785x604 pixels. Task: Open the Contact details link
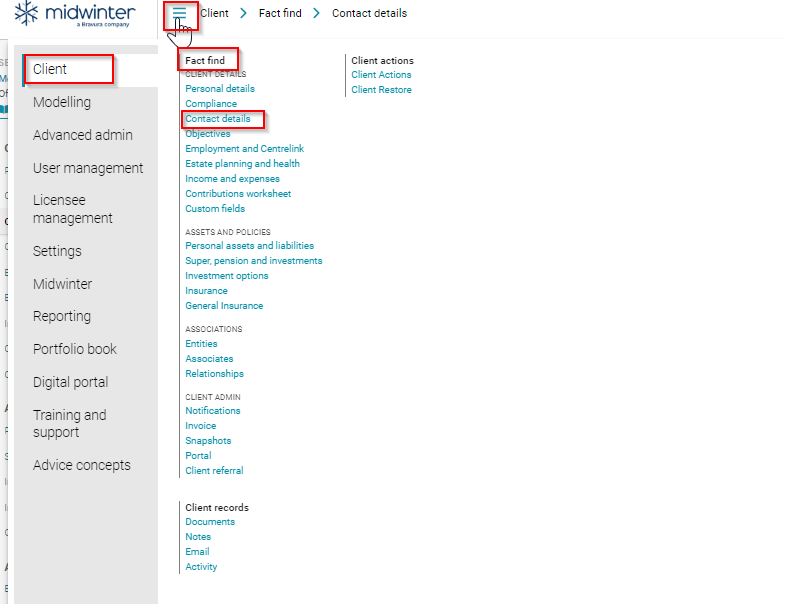click(x=218, y=119)
